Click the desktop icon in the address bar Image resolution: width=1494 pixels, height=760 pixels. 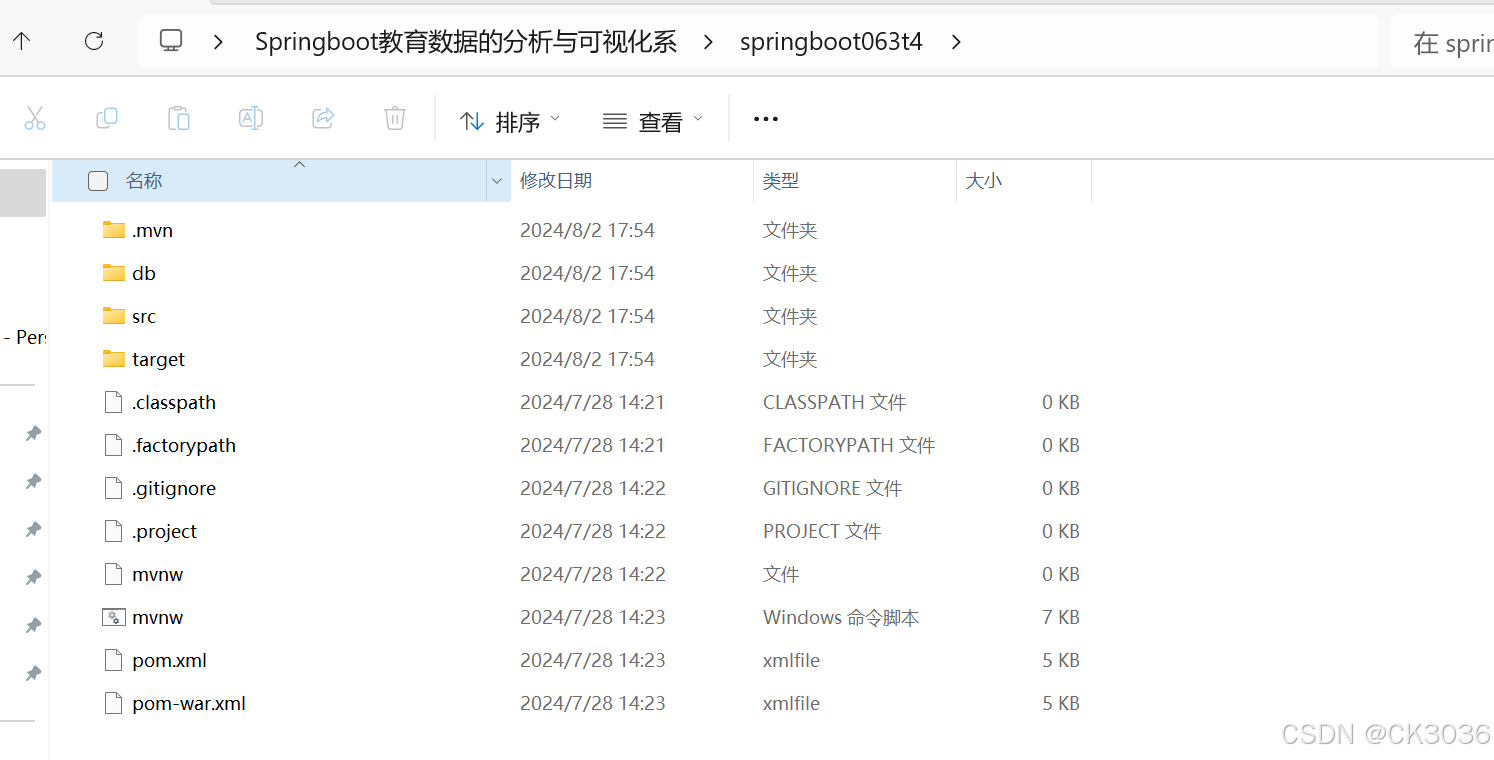(170, 40)
